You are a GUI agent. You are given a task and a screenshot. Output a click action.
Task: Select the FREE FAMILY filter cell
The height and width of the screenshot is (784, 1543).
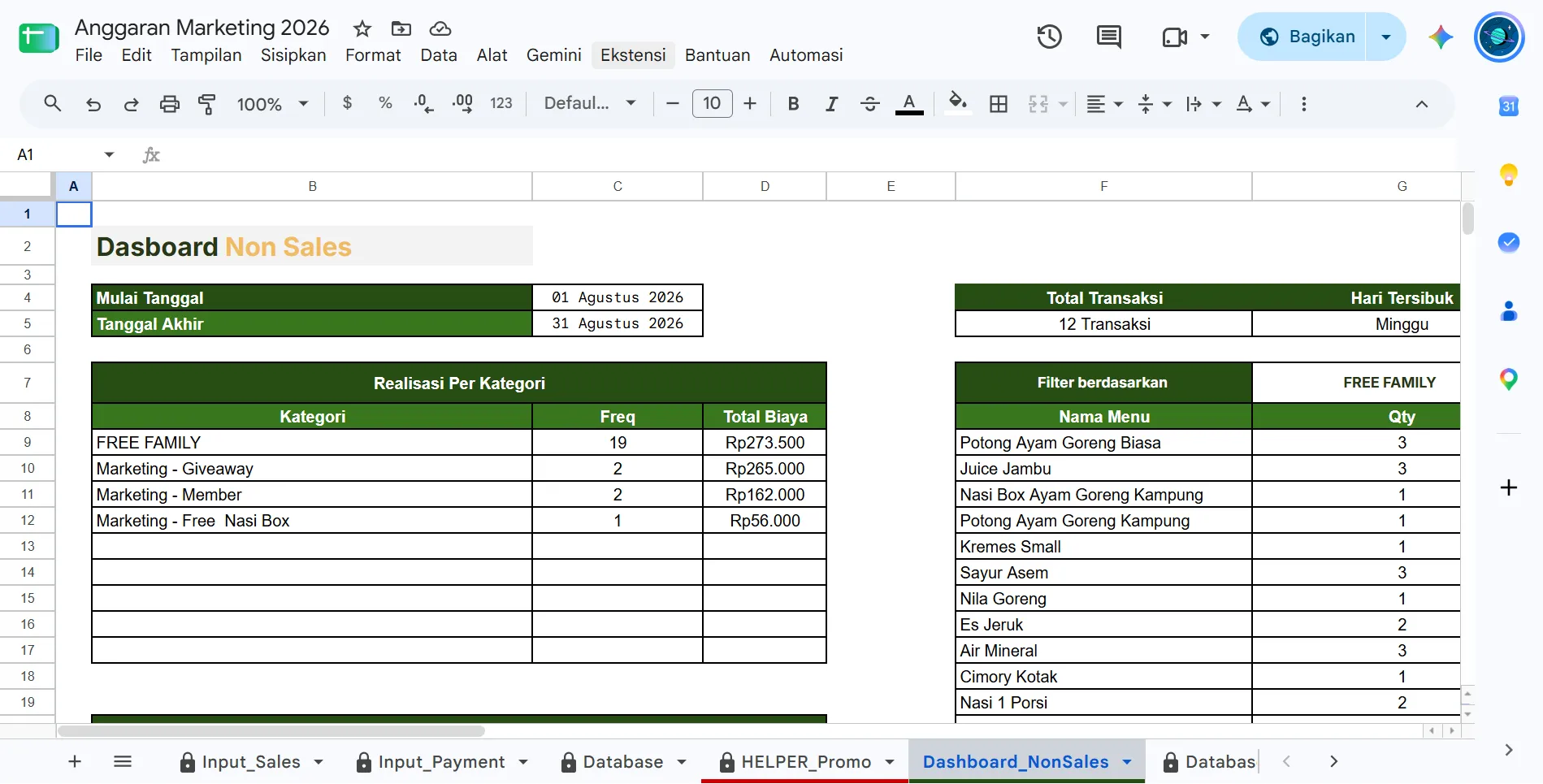pyautogui.click(x=1356, y=383)
